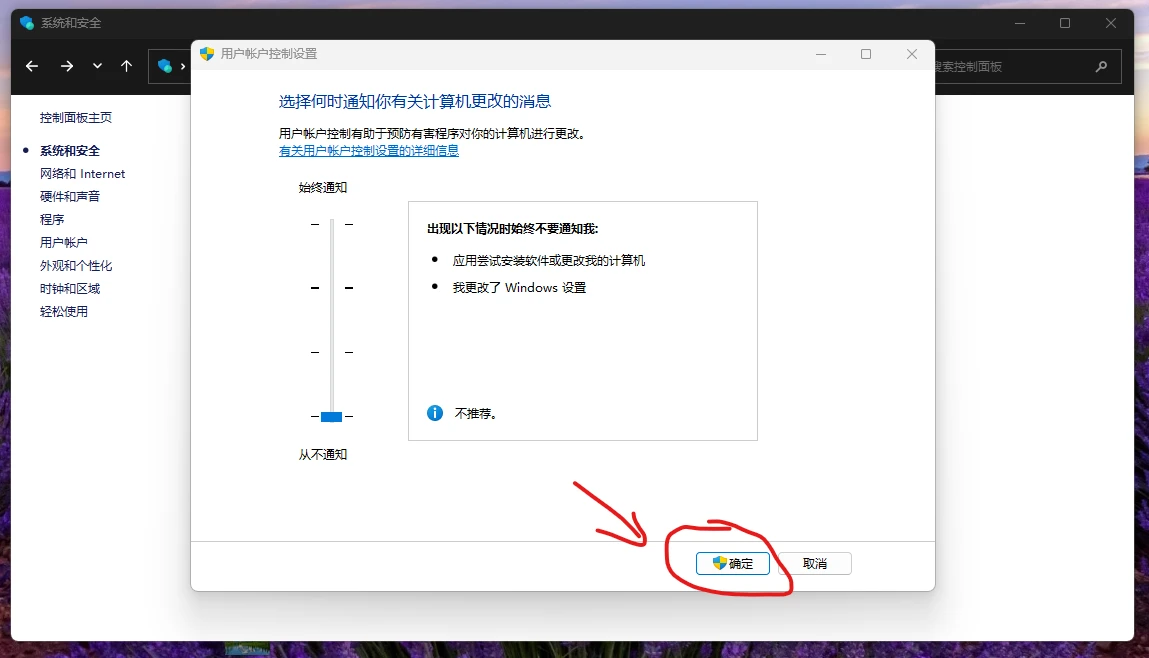Click the shield icon in the 用户帐户控制设置 title bar
This screenshot has width=1149, height=658.
click(206, 54)
